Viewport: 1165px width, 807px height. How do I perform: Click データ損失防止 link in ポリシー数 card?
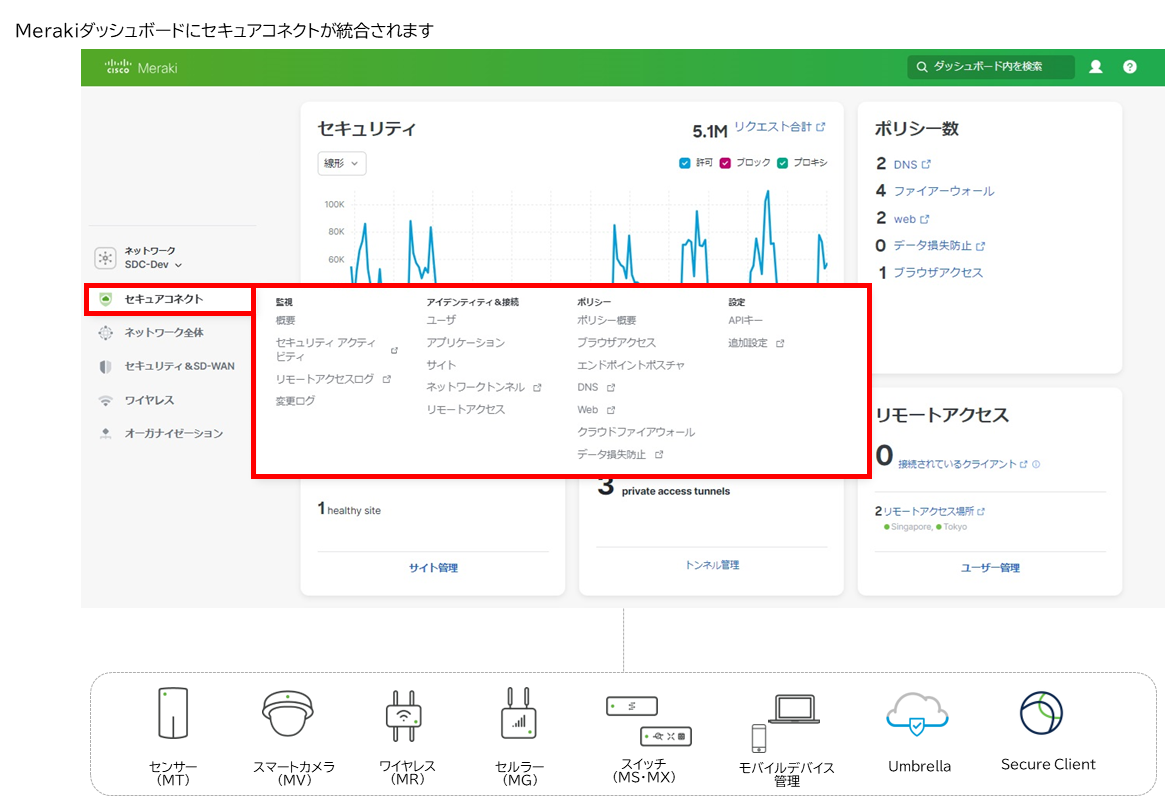point(932,245)
